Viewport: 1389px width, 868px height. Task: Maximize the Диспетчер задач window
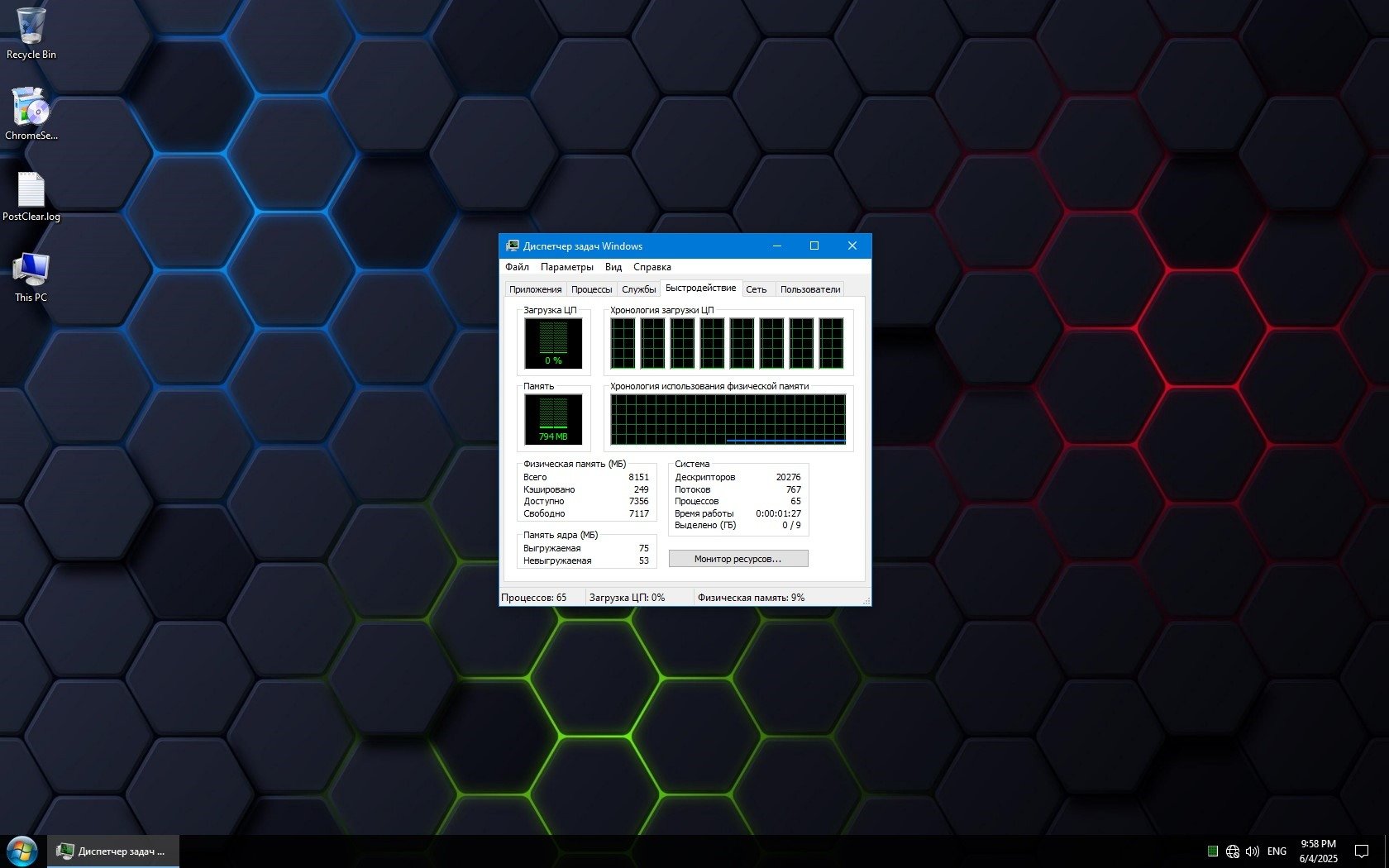click(x=814, y=246)
